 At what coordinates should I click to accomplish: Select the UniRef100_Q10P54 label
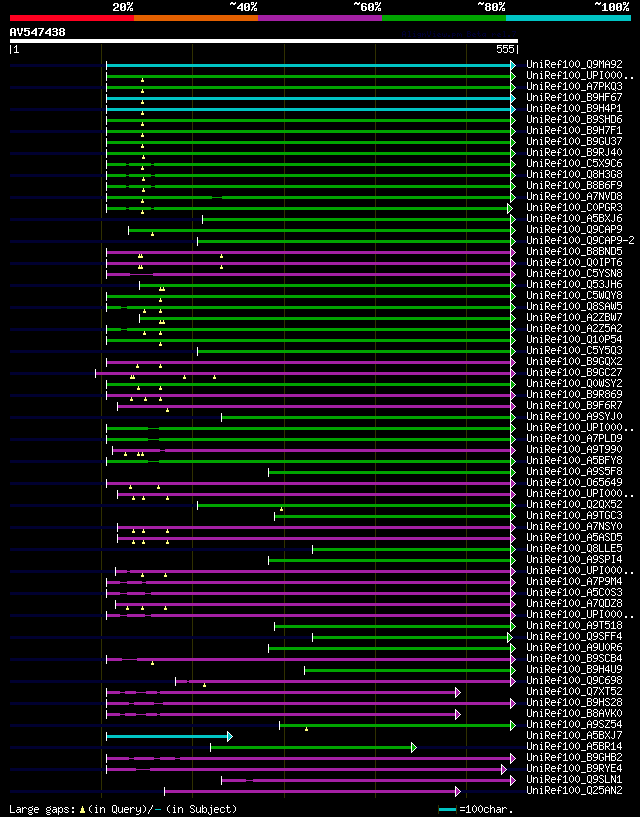pyautogui.click(x=574, y=339)
